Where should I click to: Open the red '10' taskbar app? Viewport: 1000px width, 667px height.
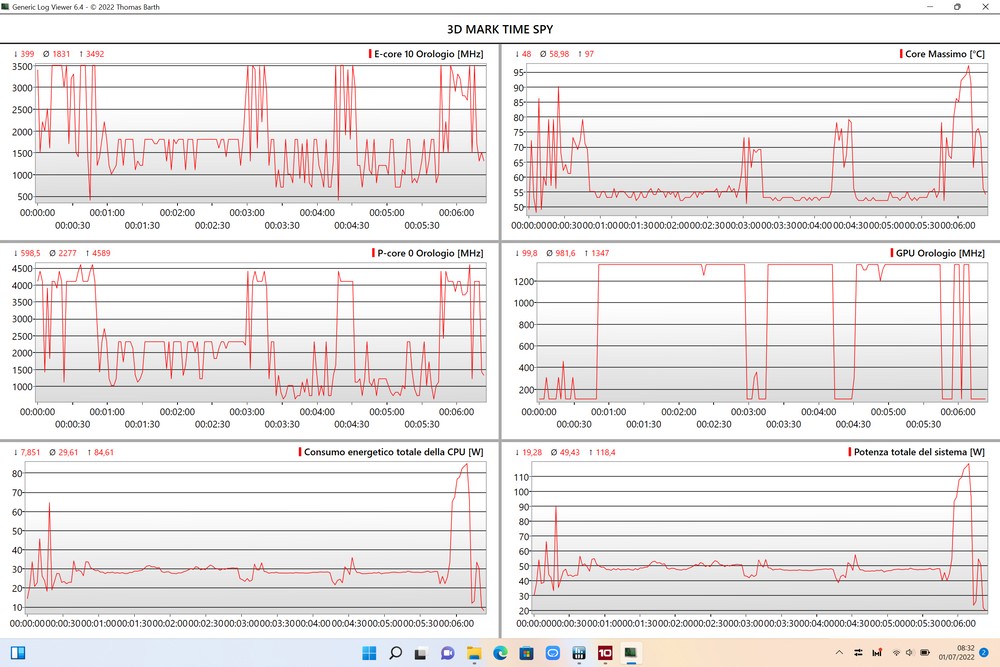pos(605,653)
